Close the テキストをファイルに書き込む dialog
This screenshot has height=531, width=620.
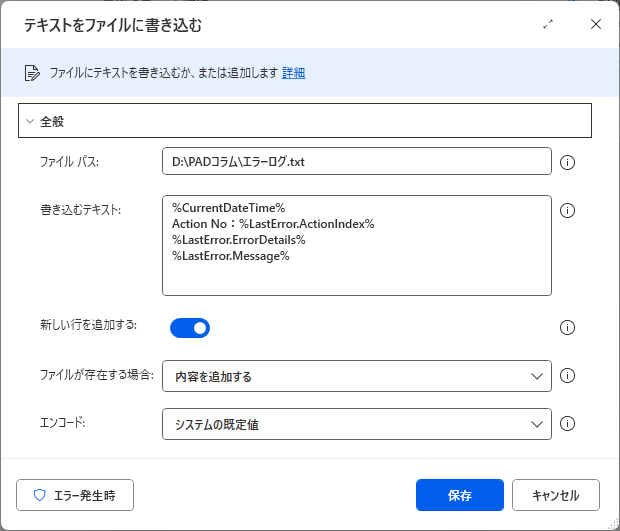pos(595,25)
